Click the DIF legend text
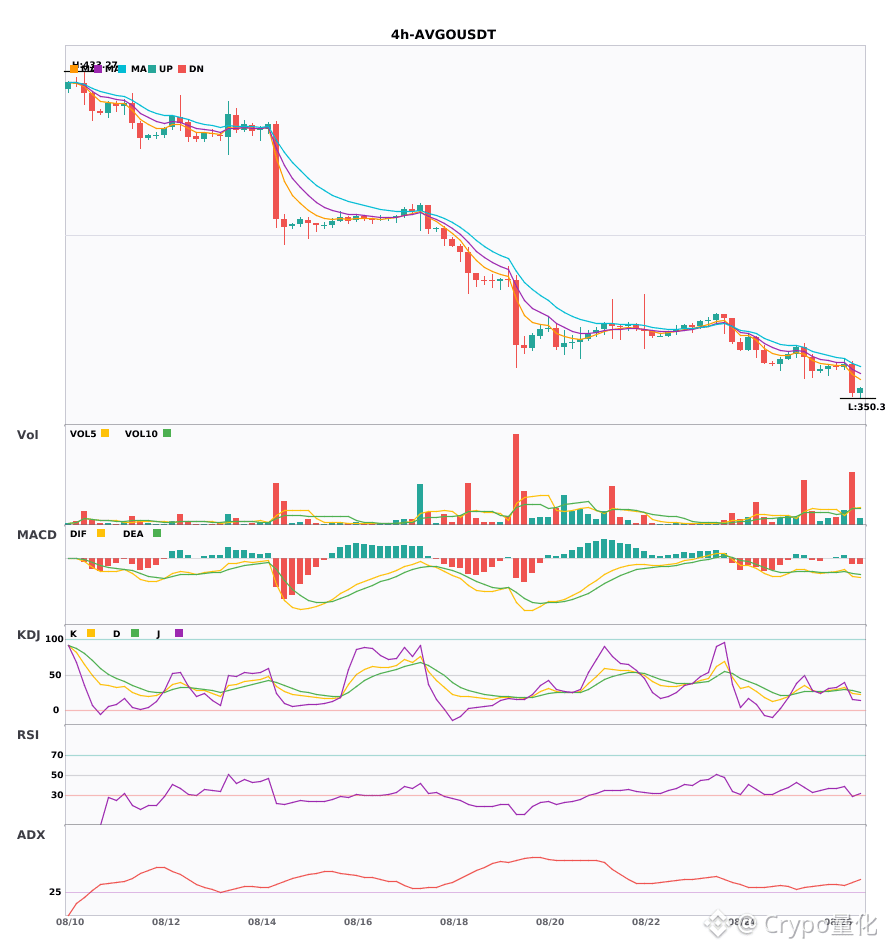 pos(78,534)
